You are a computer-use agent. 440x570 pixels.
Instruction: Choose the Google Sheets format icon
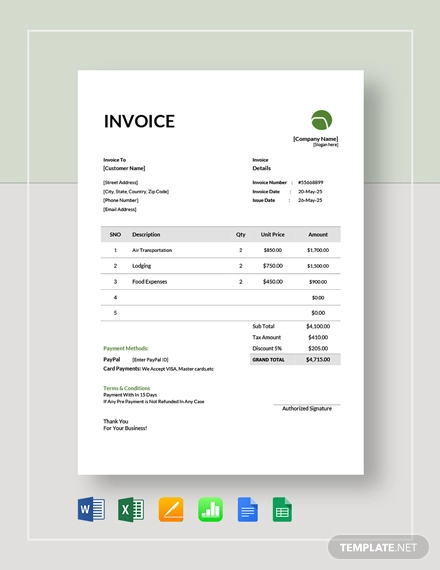[282, 510]
